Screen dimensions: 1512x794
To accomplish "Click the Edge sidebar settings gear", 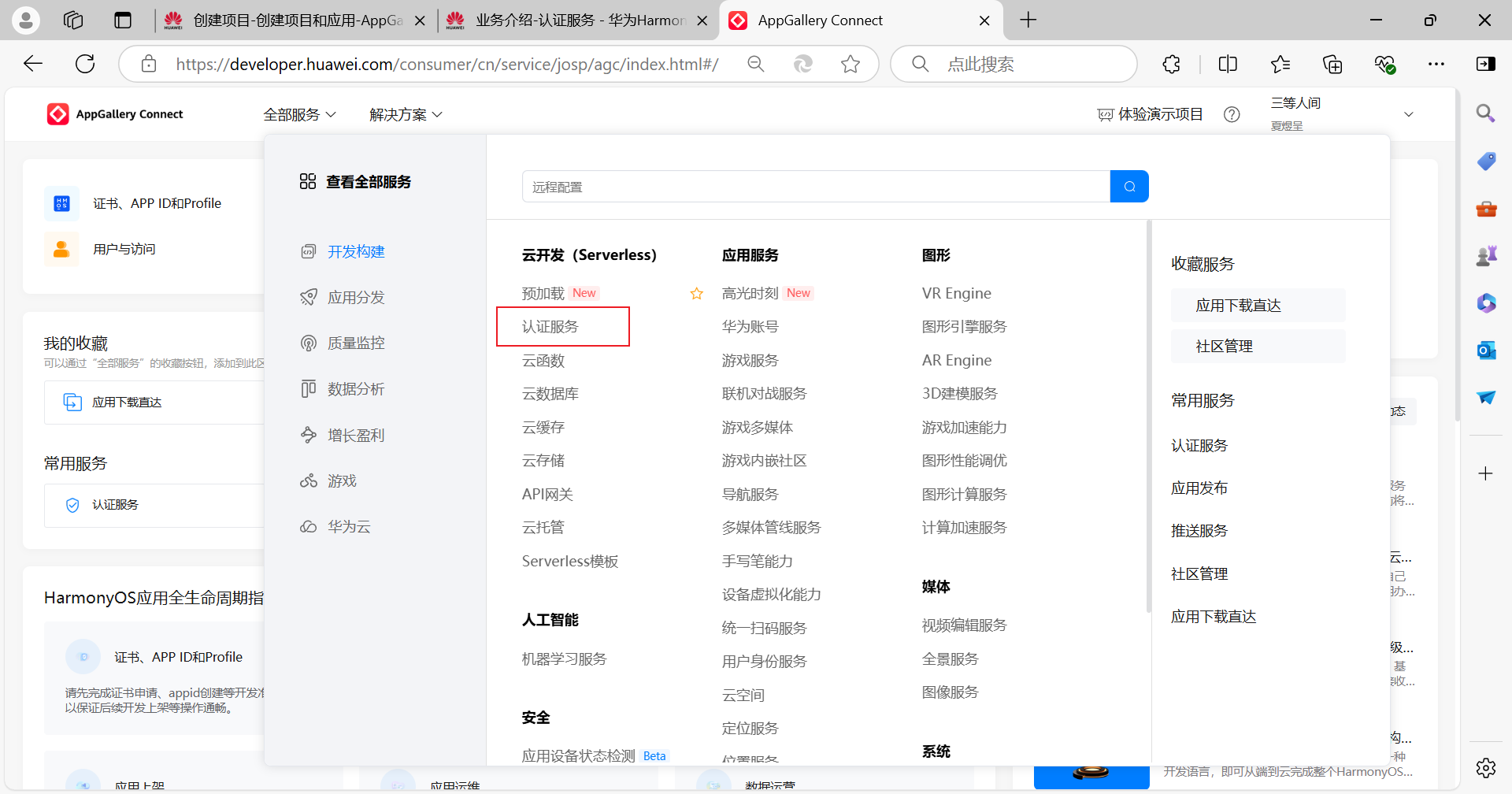I will (x=1486, y=767).
